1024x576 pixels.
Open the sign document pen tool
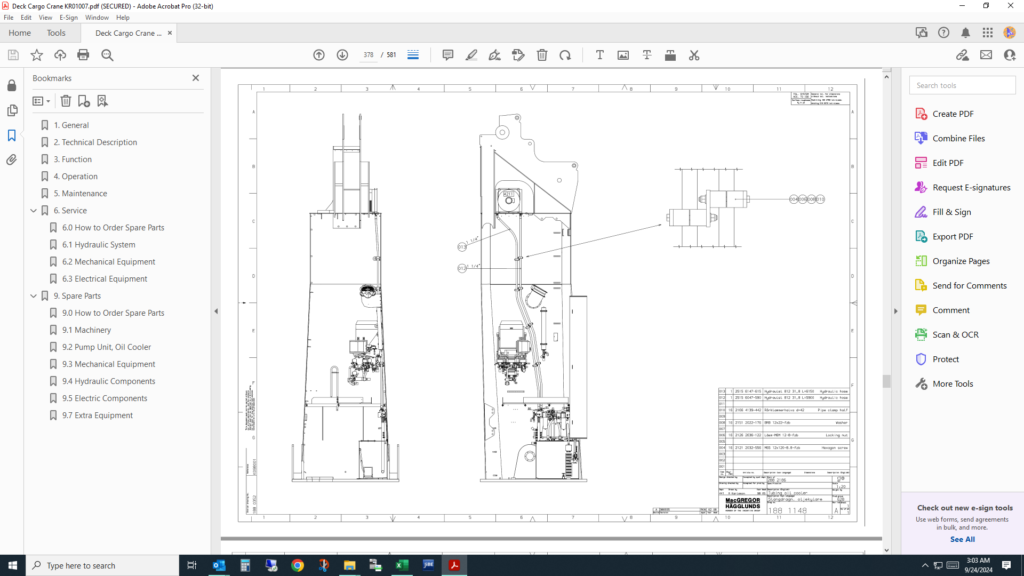pyautogui.click(x=495, y=56)
